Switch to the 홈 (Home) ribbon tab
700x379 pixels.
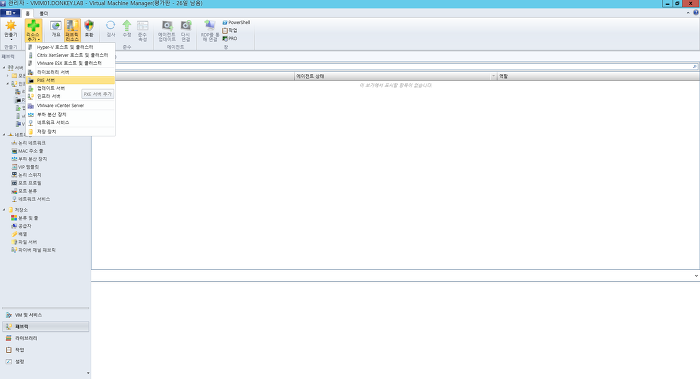click(x=28, y=14)
